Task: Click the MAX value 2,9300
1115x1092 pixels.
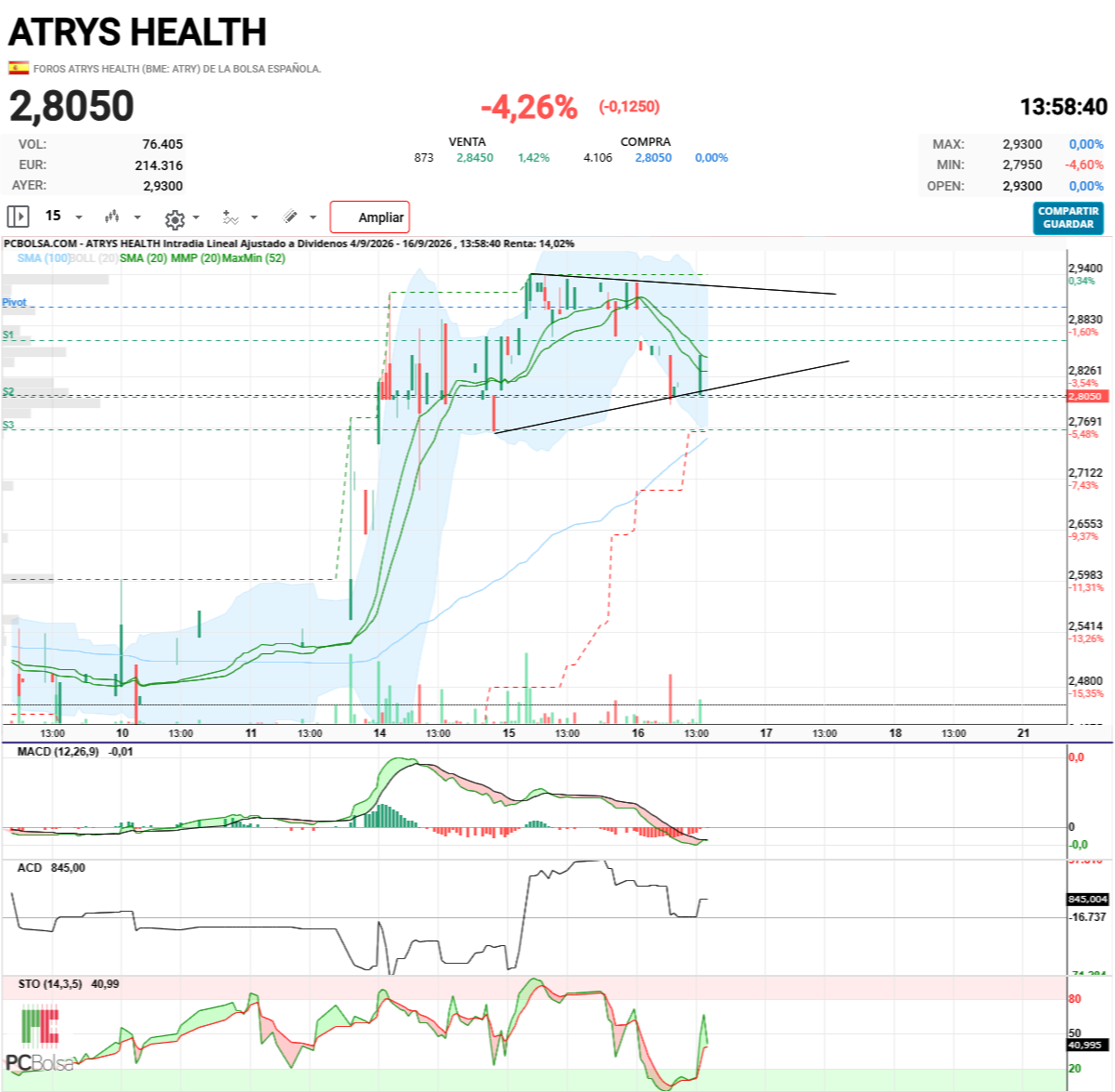Action: tap(1022, 144)
